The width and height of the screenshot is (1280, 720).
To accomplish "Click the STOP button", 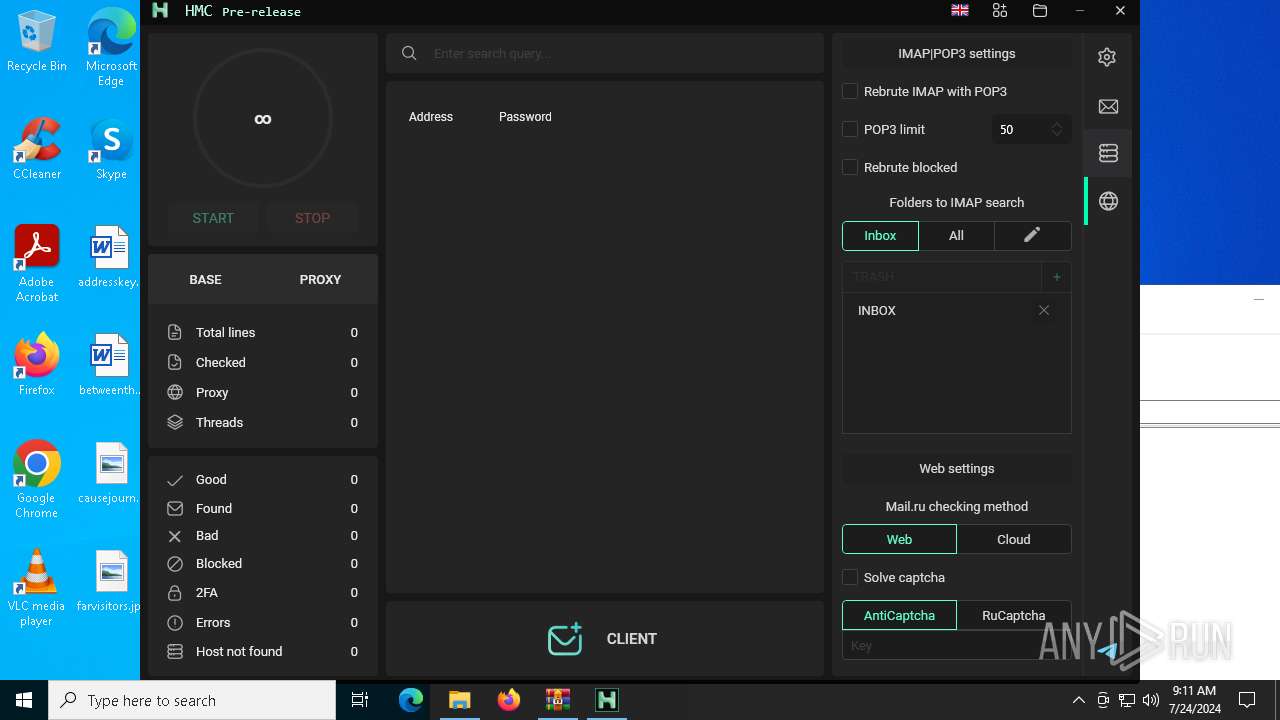I will pyautogui.click(x=312, y=218).
